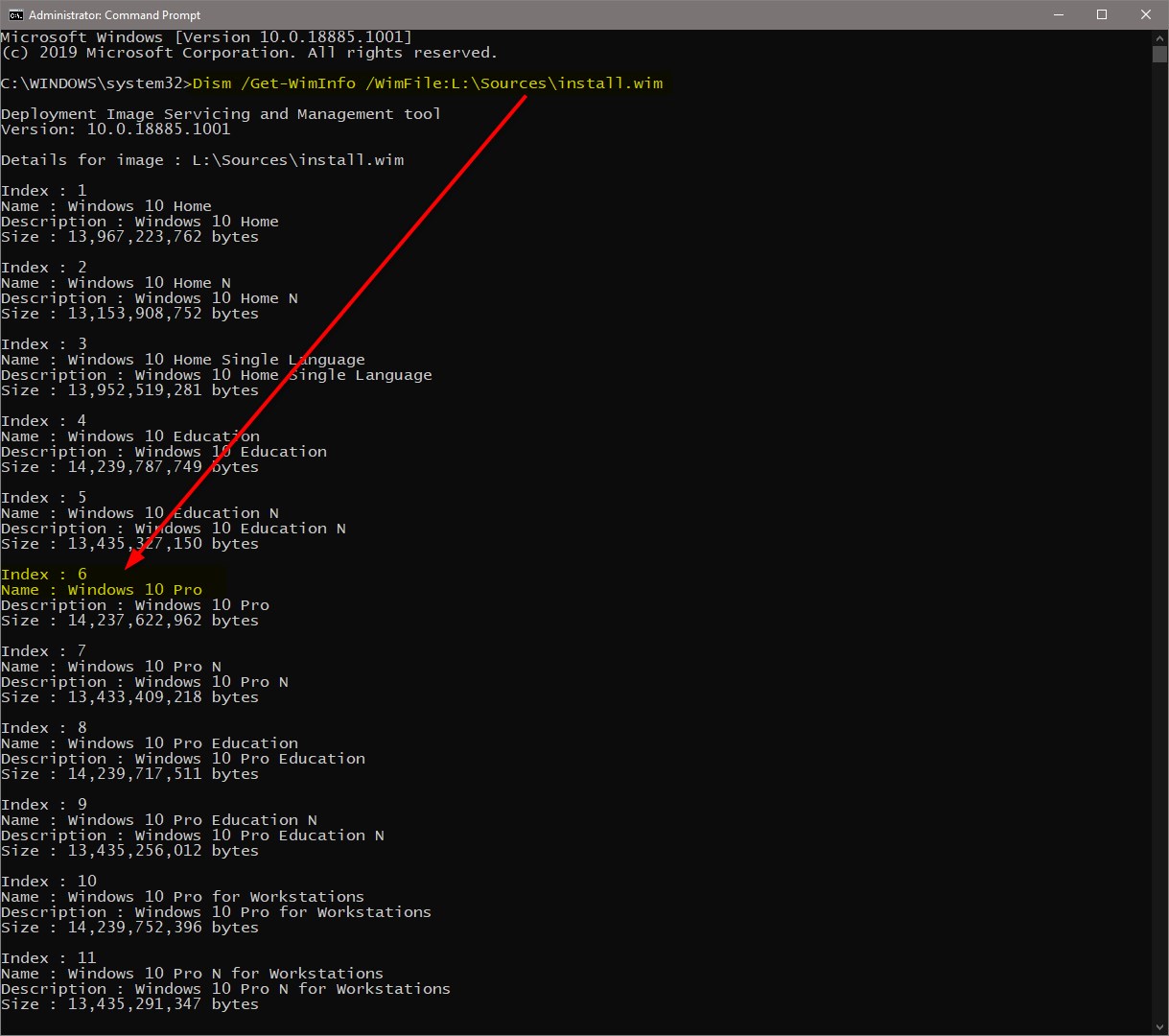Click 'Name : Windows 10 Home Single Language'
Viewport: 1169px width, 1036px height.
[183, 360]
